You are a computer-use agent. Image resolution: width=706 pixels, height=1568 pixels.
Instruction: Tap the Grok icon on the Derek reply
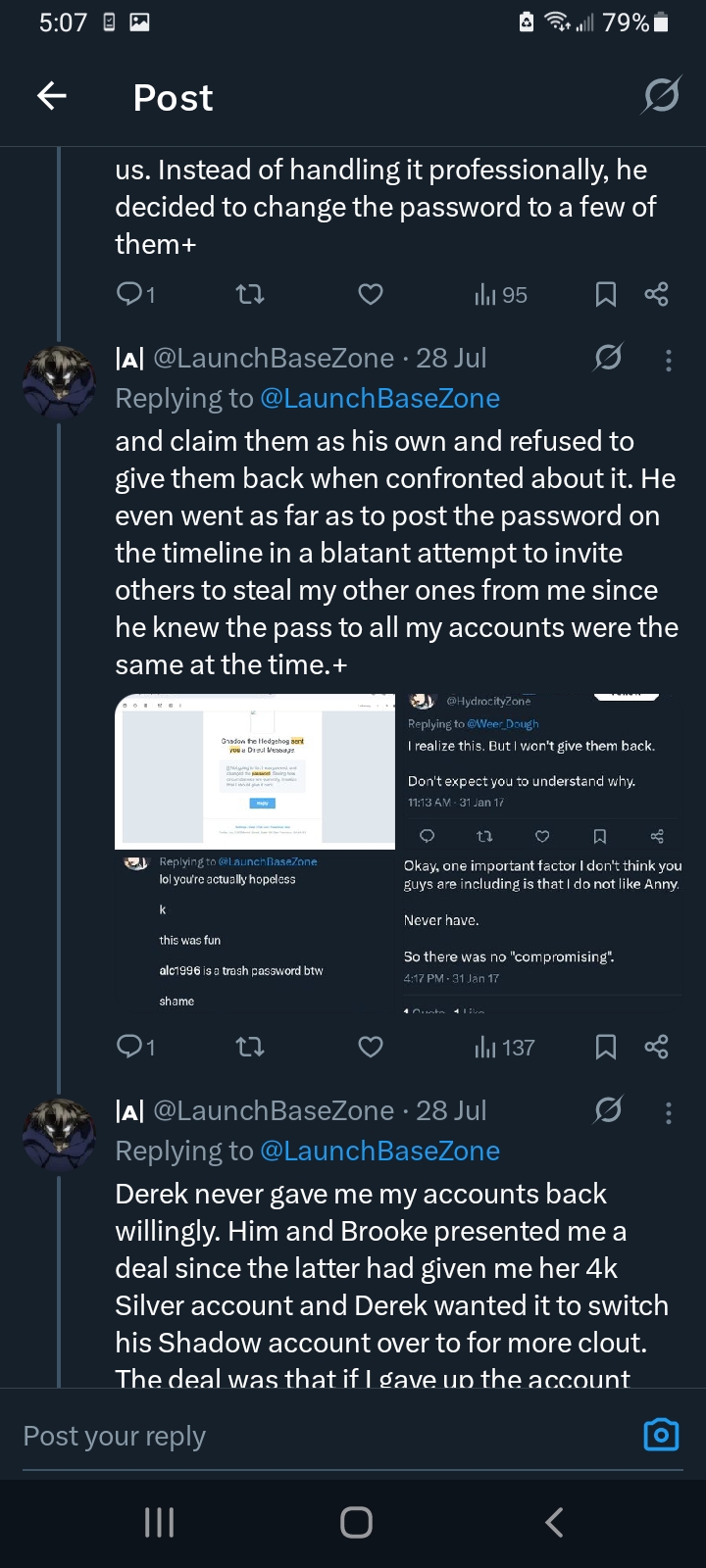pos(608,1110)
